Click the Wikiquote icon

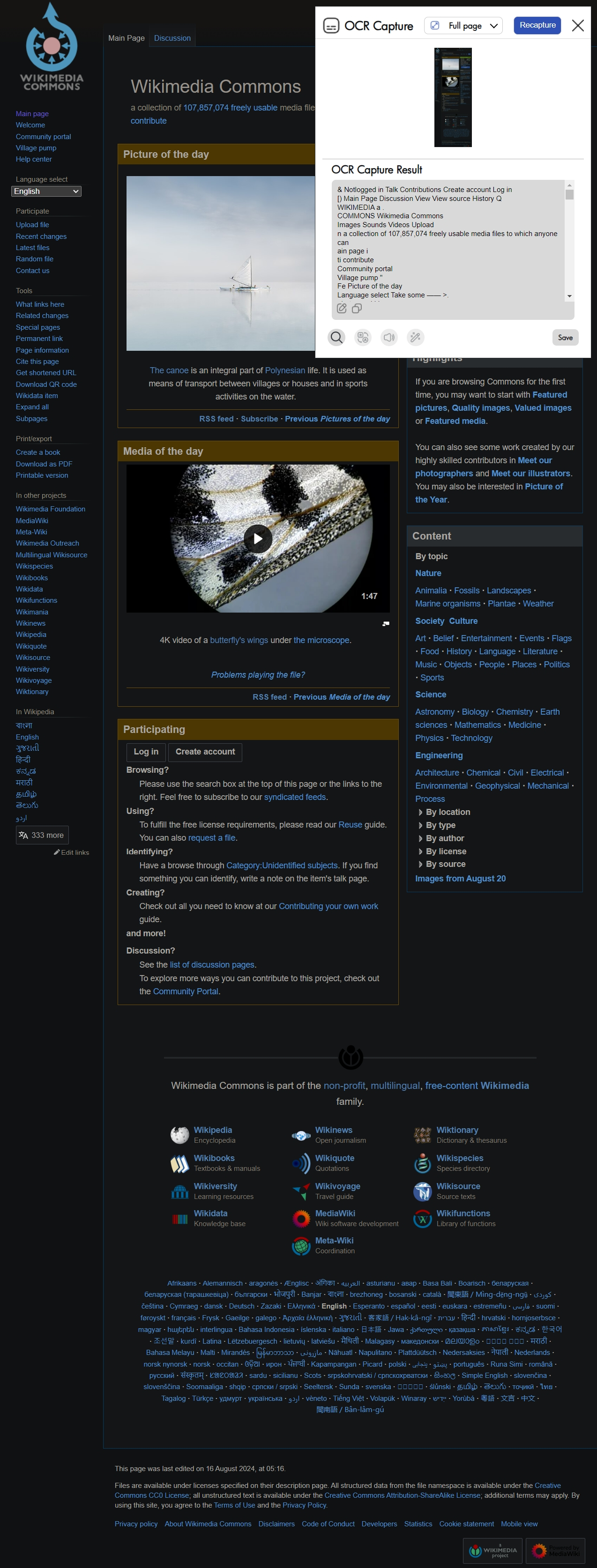(x=301, y=1163)
